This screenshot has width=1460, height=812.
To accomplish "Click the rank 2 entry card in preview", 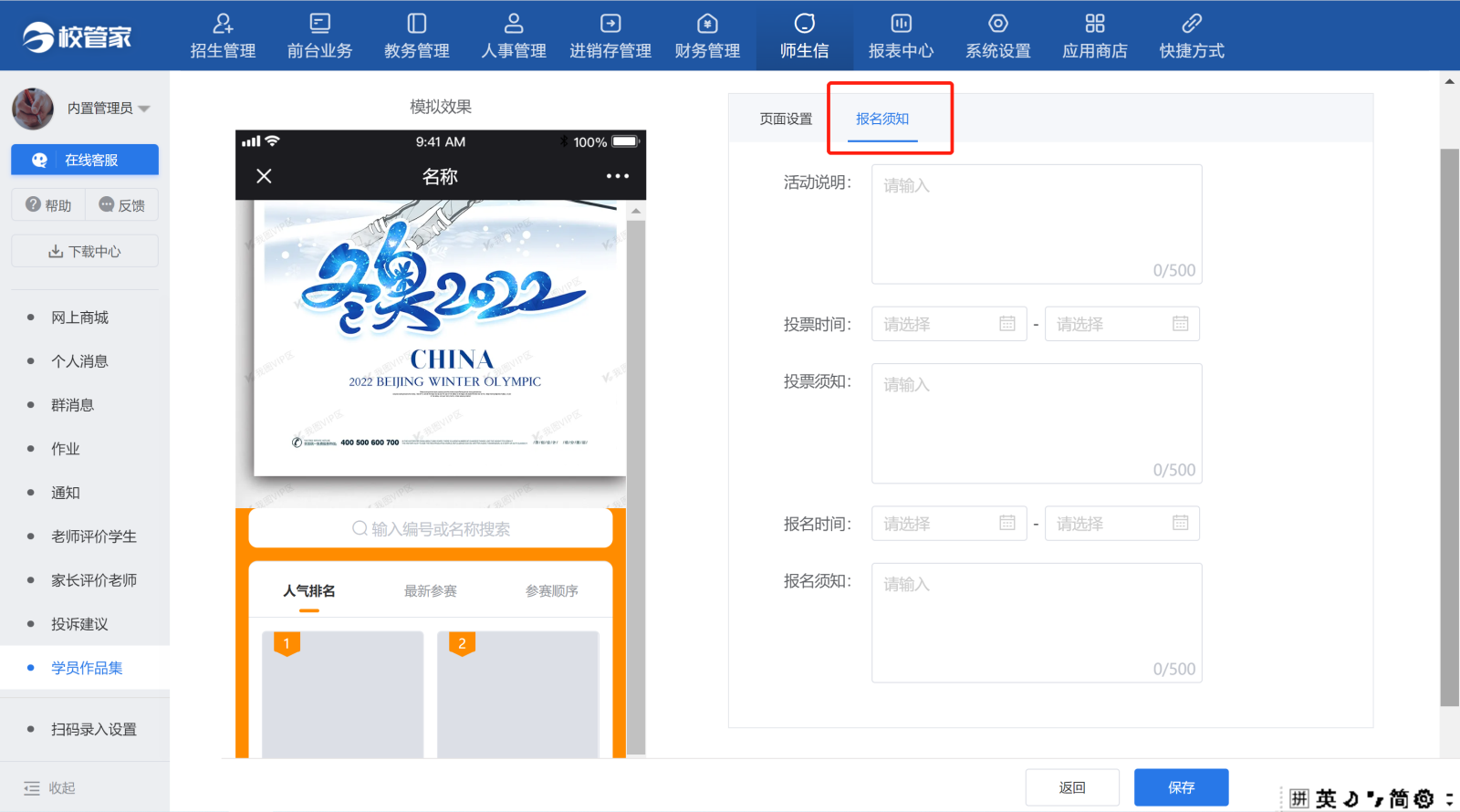I will coord(518,694).
